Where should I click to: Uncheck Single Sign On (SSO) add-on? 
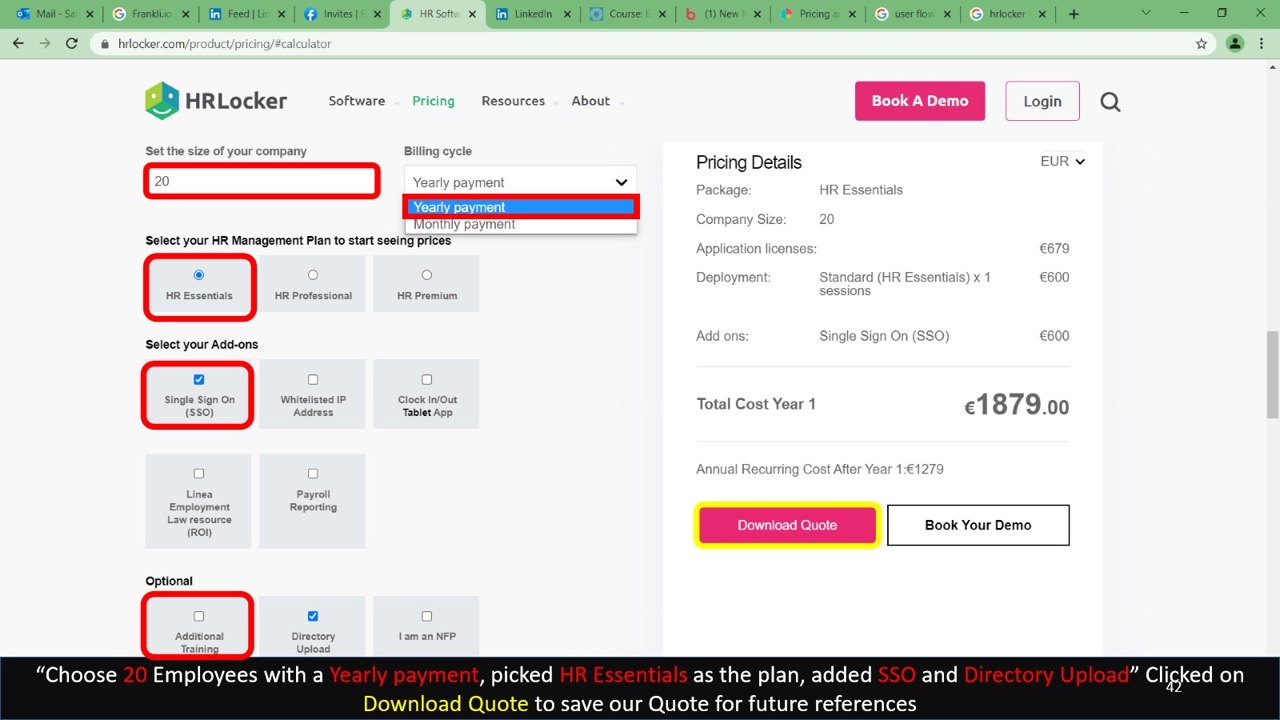click(x=199, y=379)
